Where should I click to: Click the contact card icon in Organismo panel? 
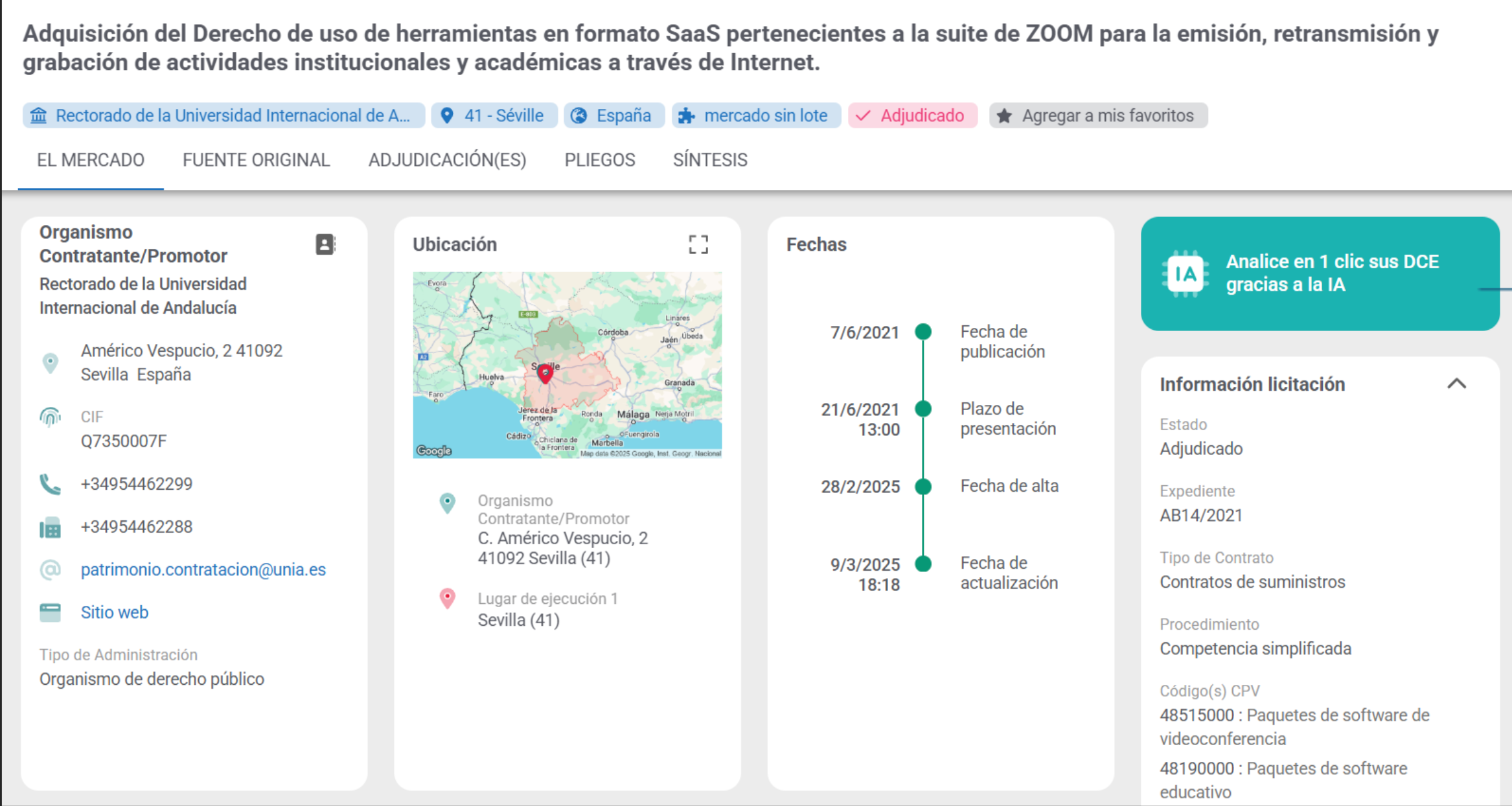pyautogui.click(x=325, y=244)
